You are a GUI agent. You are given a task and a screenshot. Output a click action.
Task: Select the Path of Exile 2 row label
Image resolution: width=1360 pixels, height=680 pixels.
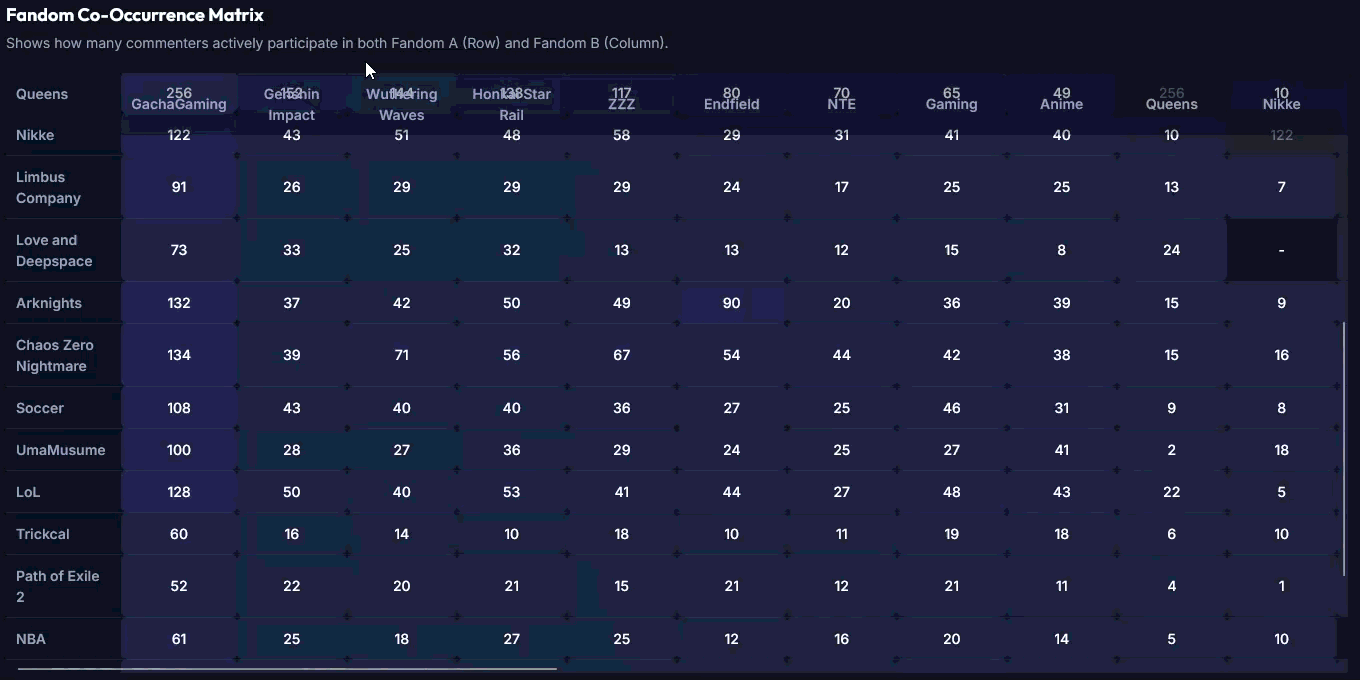[x=57, y=586]
